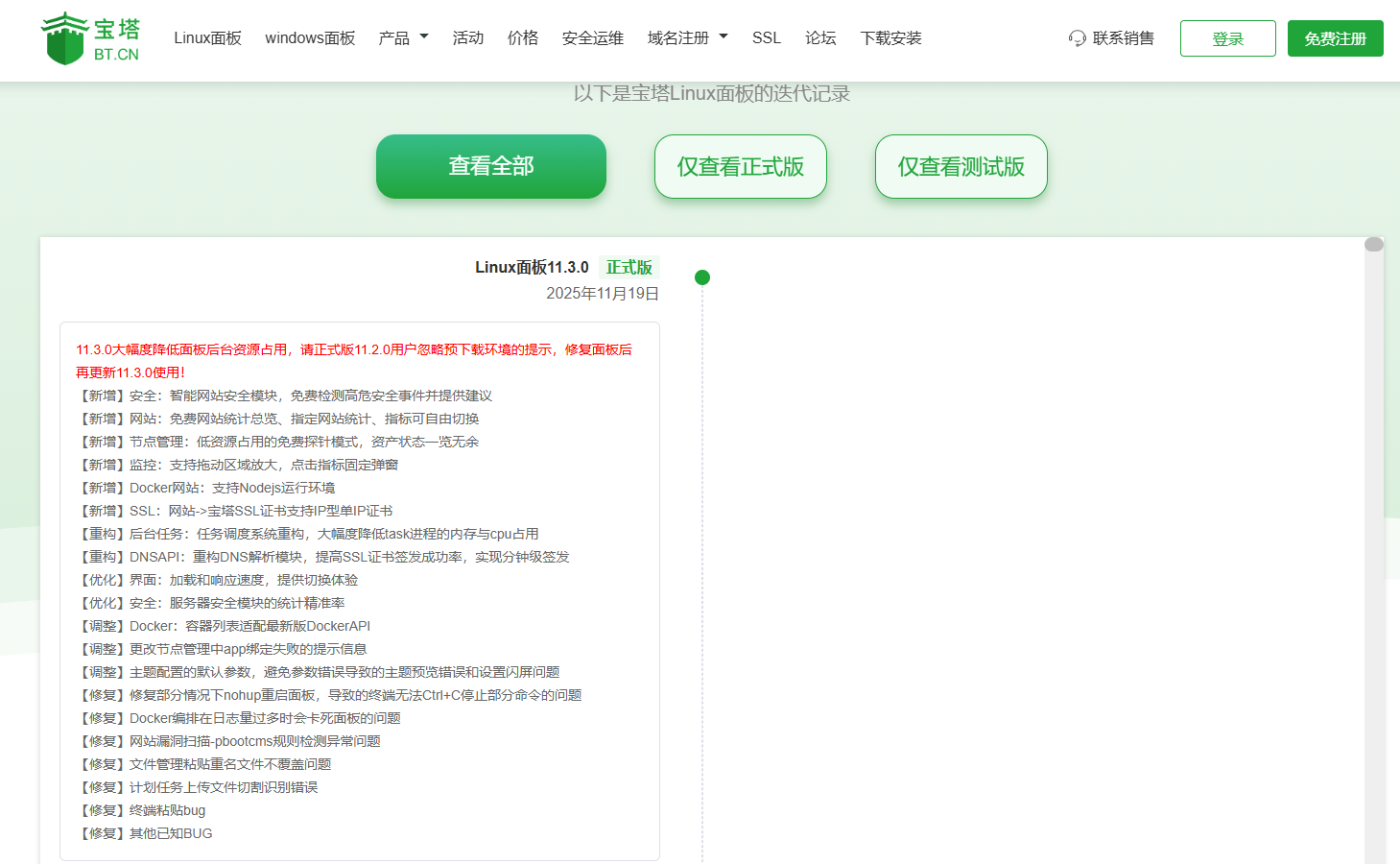Switch to the Linux面板 menu item
The height and width of the screenshot is (864, 1400).
pos(207,37)
